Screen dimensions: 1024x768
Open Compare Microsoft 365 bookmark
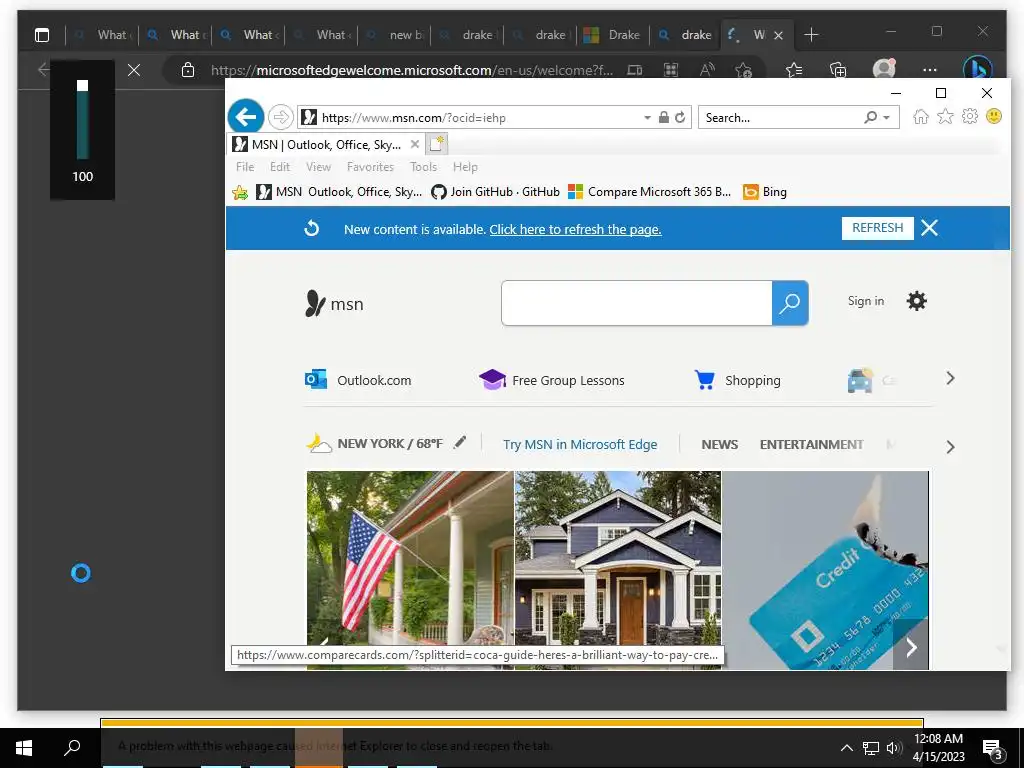point(650,192)
